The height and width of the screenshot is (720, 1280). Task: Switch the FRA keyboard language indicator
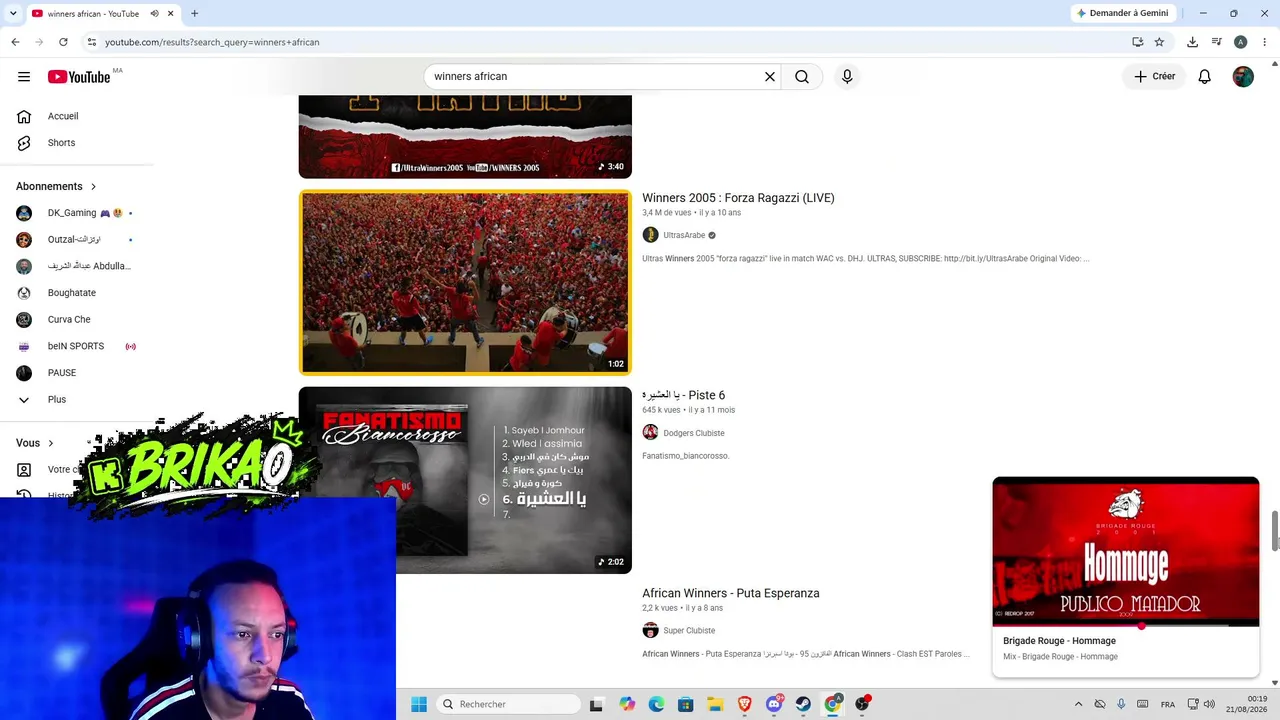(1168, 704)
